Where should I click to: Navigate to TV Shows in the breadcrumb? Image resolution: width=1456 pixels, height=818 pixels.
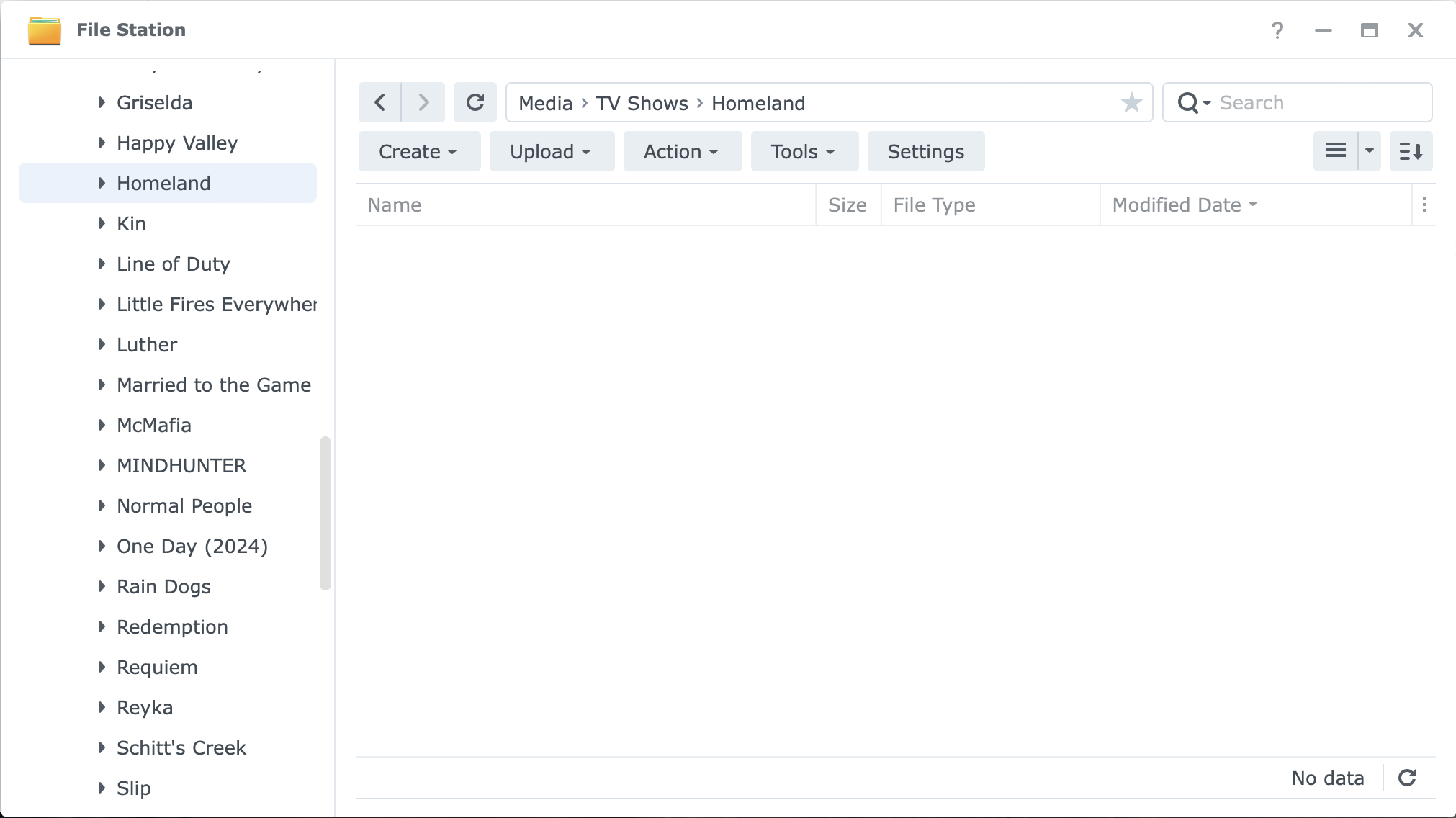point(642,103)
